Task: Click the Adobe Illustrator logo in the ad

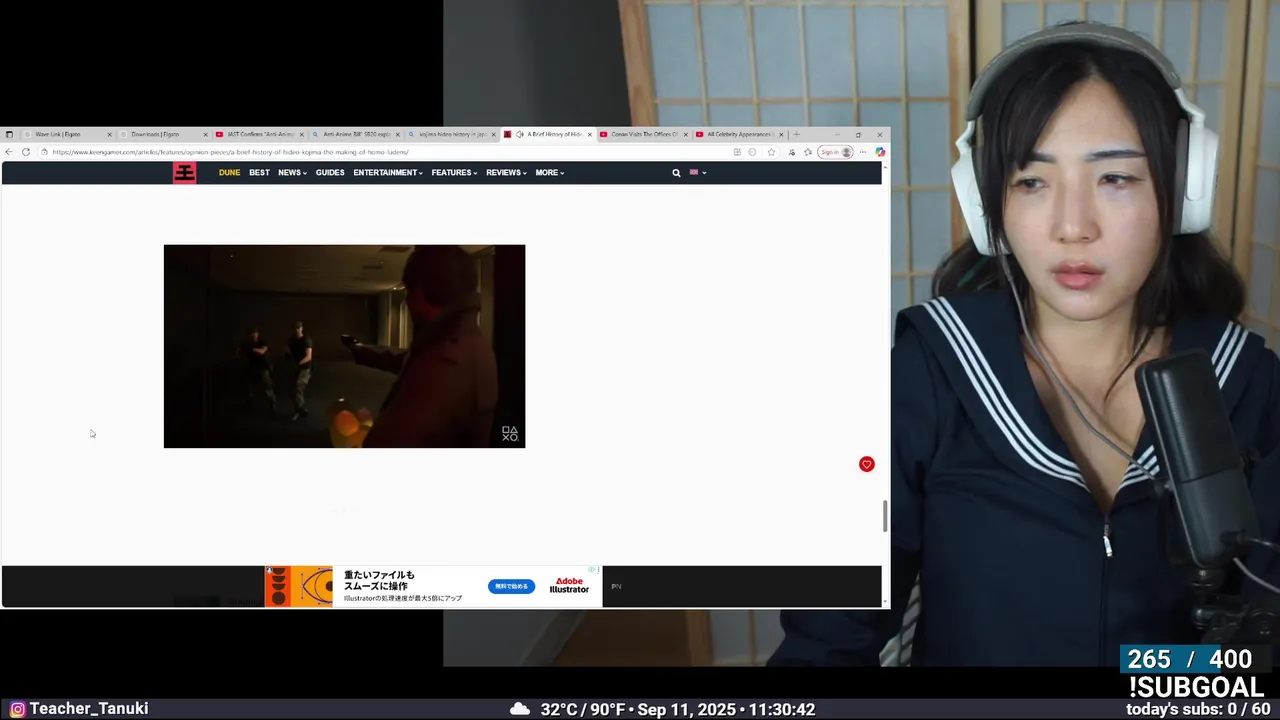Action: [569, 586]
